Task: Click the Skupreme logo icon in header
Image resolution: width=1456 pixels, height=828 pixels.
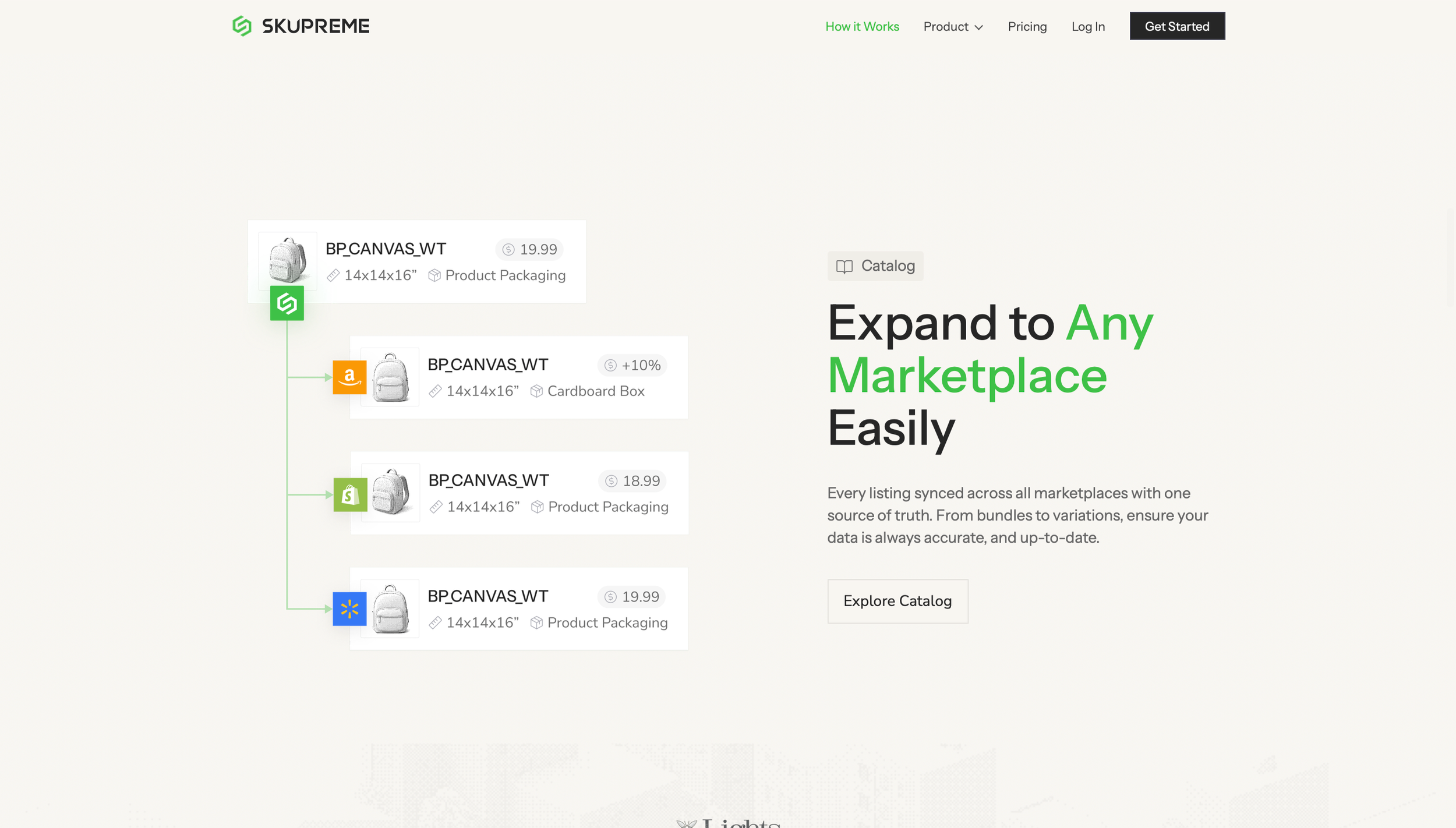Action: coord(242,26)
